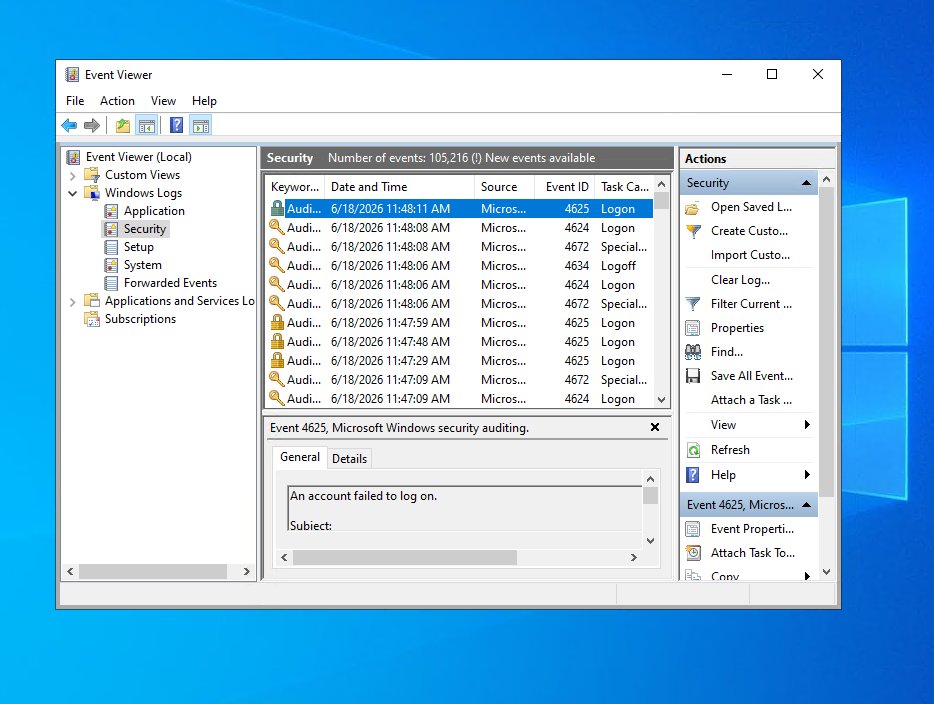
Task: Select the 11:48:08 AM event 4672 row
Action: (461, 247)
